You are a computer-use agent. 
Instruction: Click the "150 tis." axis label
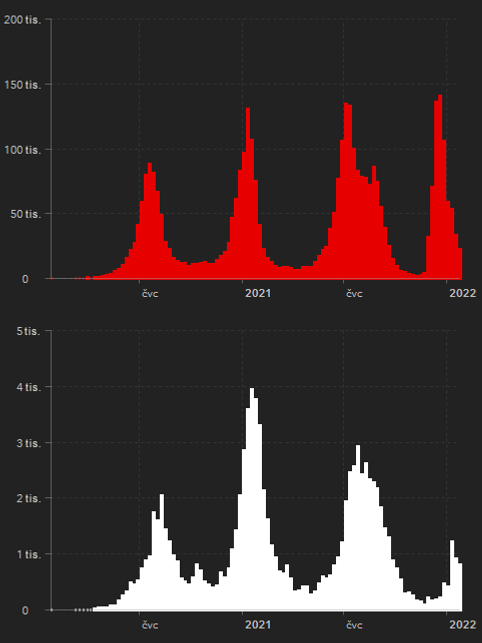[23, 84]
